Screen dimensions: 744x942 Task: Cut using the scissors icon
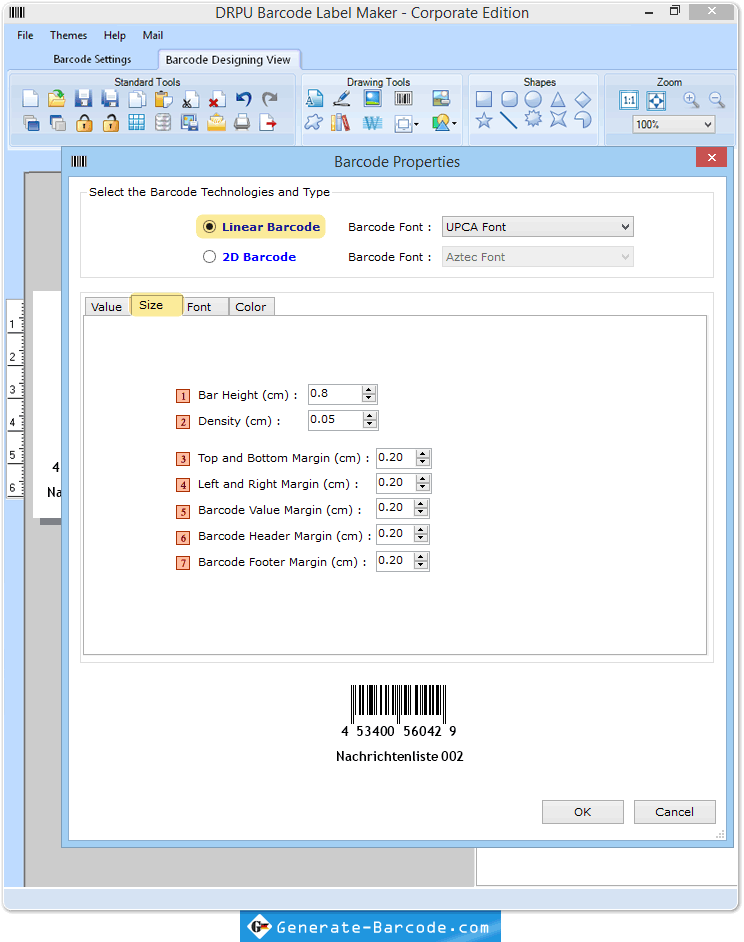point(190,100)
